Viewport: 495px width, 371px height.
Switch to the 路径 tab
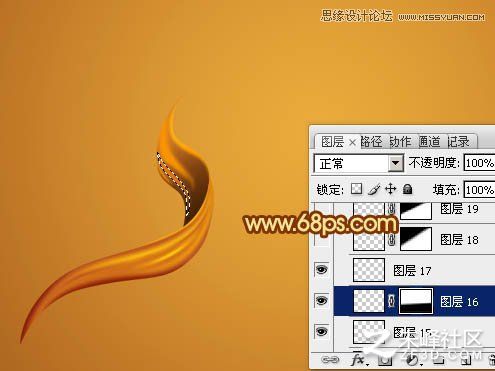click(x=371, y=142)
